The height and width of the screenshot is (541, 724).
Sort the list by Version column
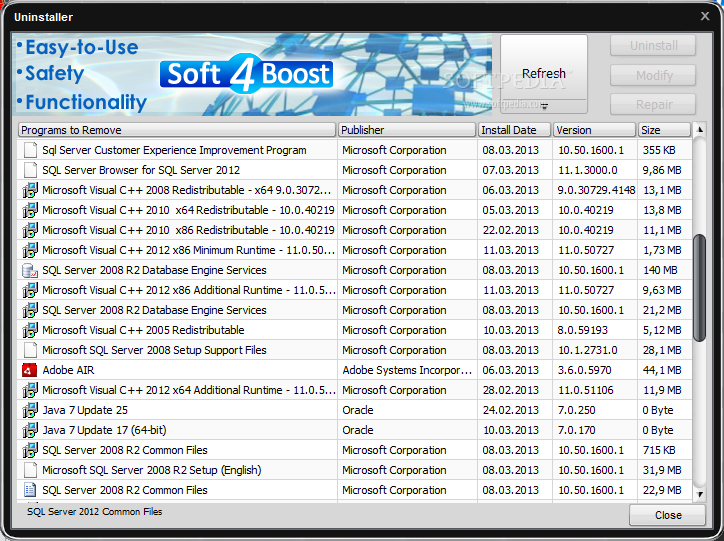pyautogui.click(x=594, y=130)
